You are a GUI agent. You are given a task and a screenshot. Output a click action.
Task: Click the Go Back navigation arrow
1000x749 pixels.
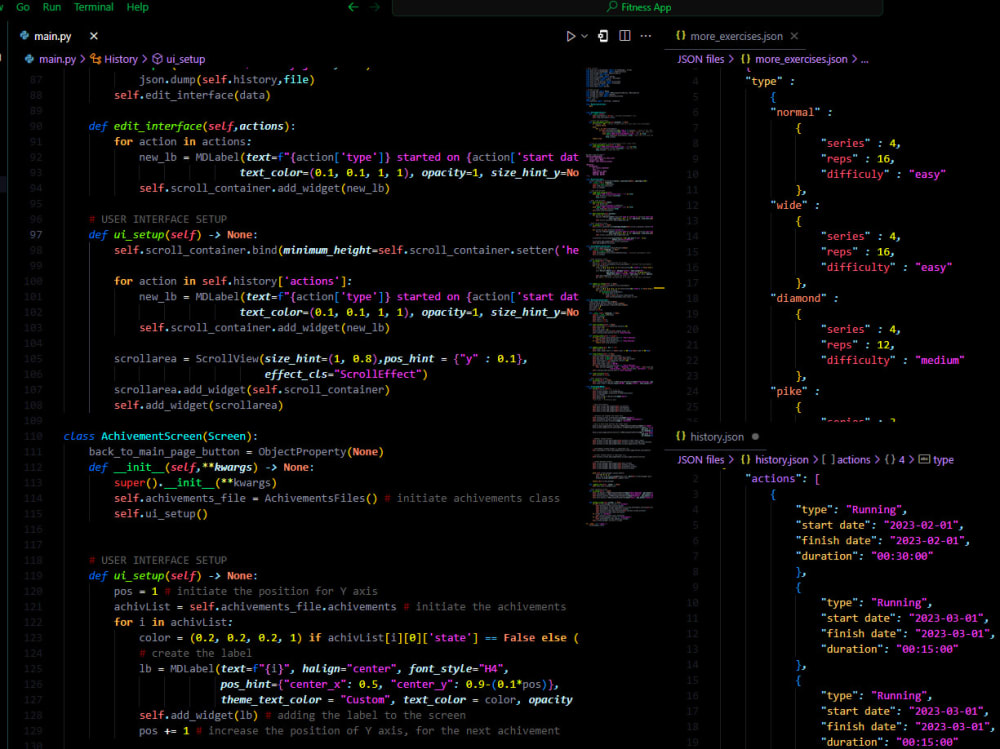coord(352,7)
